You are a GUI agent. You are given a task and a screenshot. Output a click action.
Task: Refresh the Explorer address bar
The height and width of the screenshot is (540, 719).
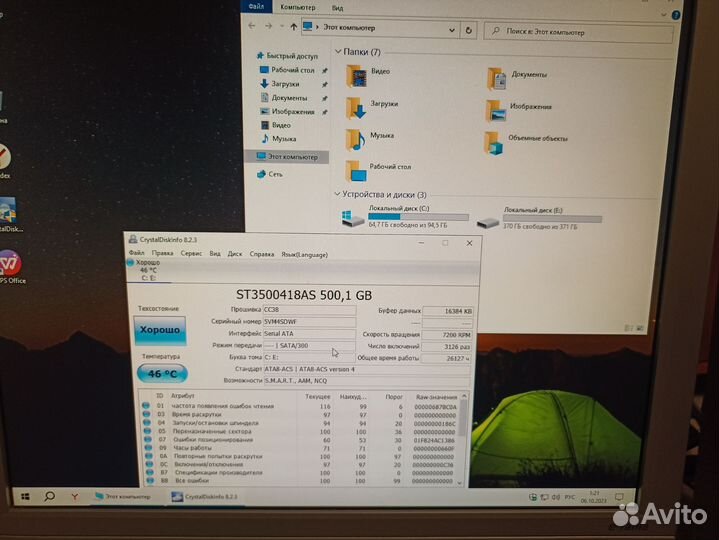(468, 30)
